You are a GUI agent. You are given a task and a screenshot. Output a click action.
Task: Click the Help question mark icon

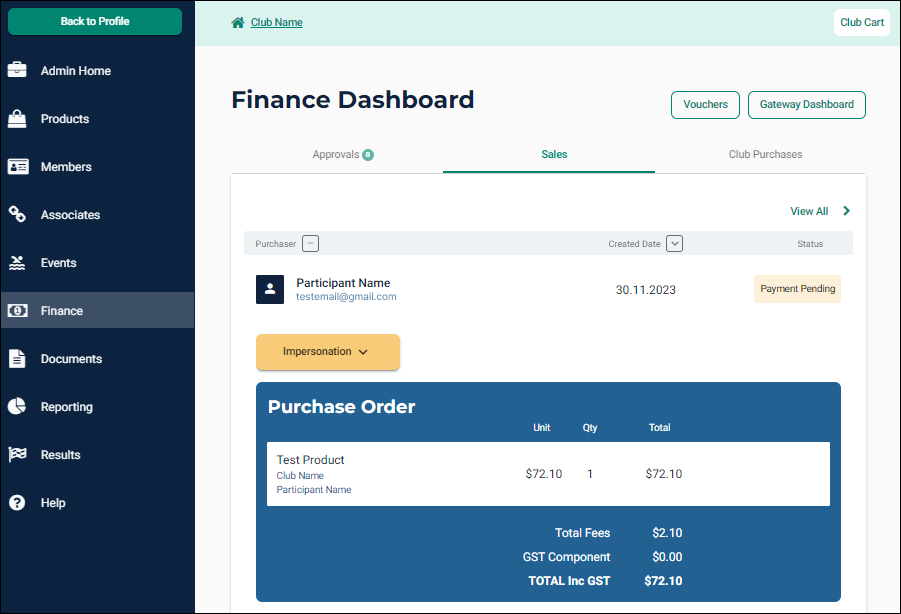(17, 503)
